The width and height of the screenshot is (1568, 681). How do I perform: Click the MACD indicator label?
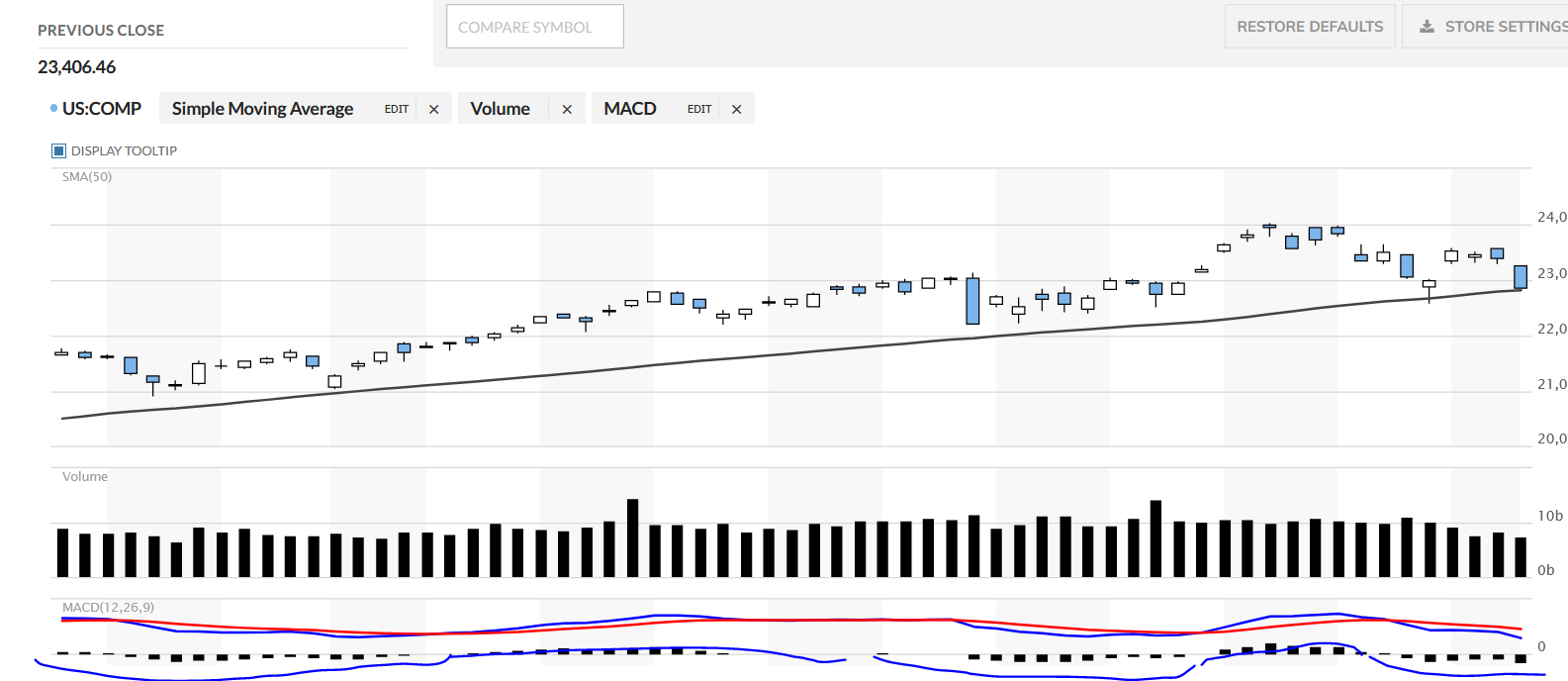pyautogui.click(x=630, y=109)
